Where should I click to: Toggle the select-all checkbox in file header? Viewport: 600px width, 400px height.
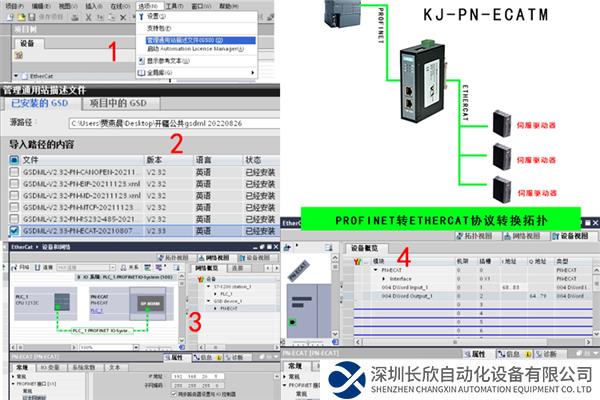pos(13,159)
